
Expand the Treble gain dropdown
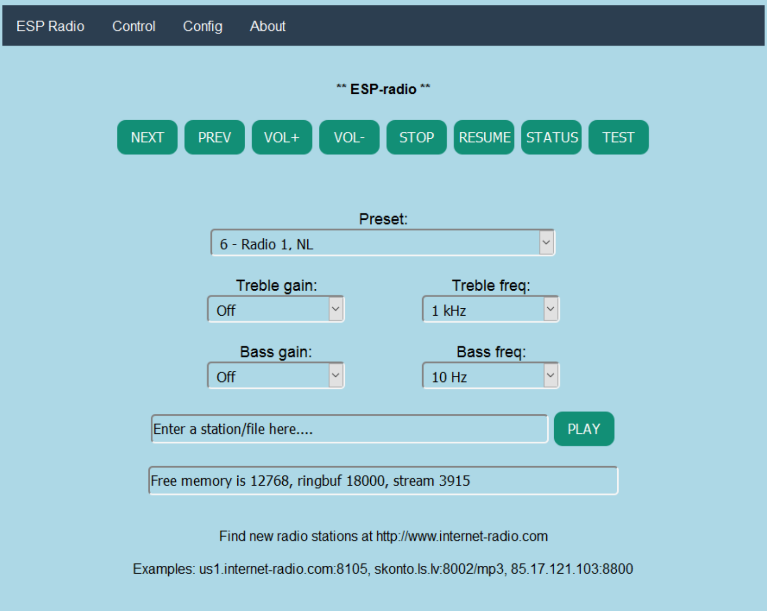pyautogui.click(x=275, y=310)
